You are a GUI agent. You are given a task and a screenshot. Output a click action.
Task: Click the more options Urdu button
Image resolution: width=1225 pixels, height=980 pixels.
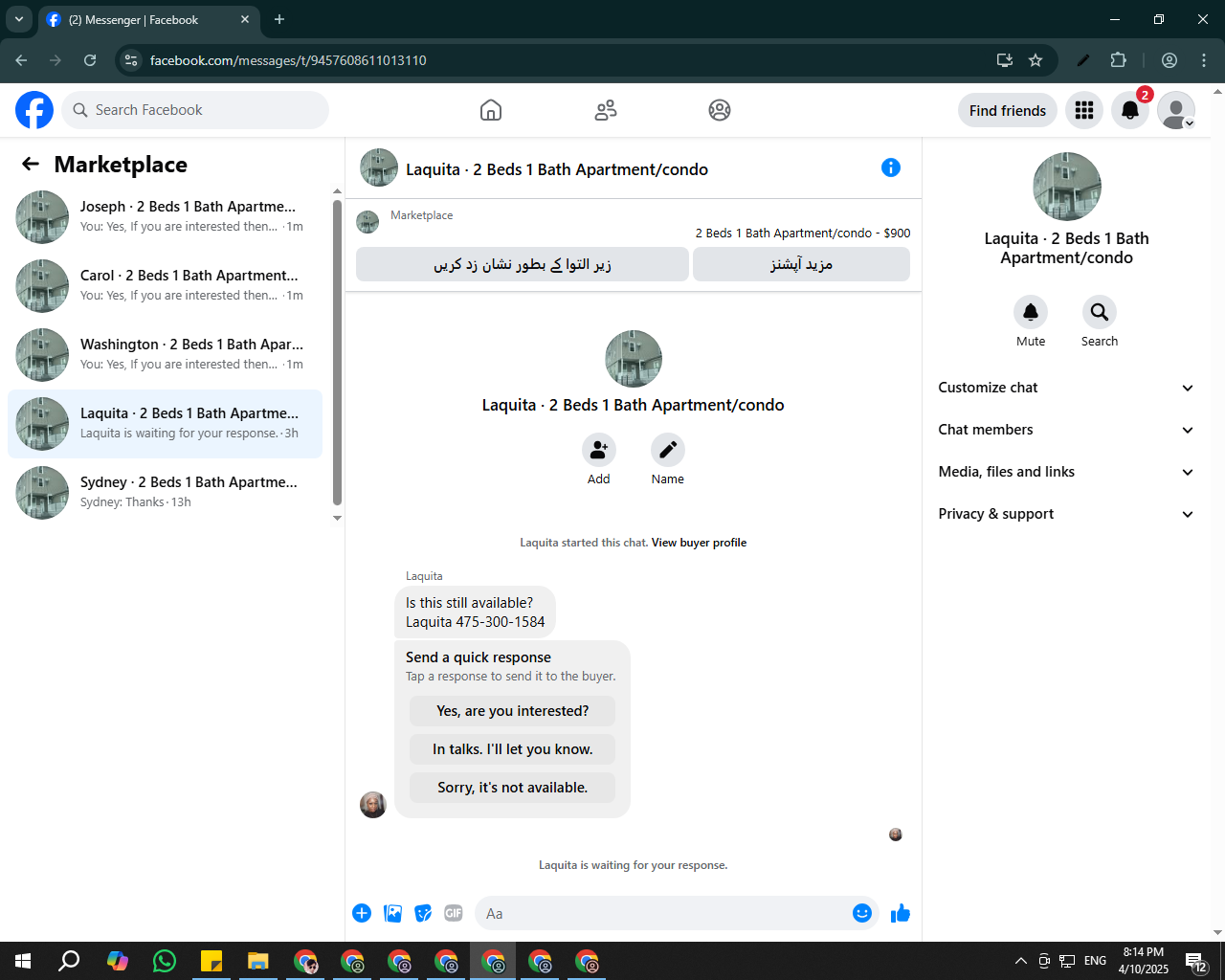coord(801,264)
